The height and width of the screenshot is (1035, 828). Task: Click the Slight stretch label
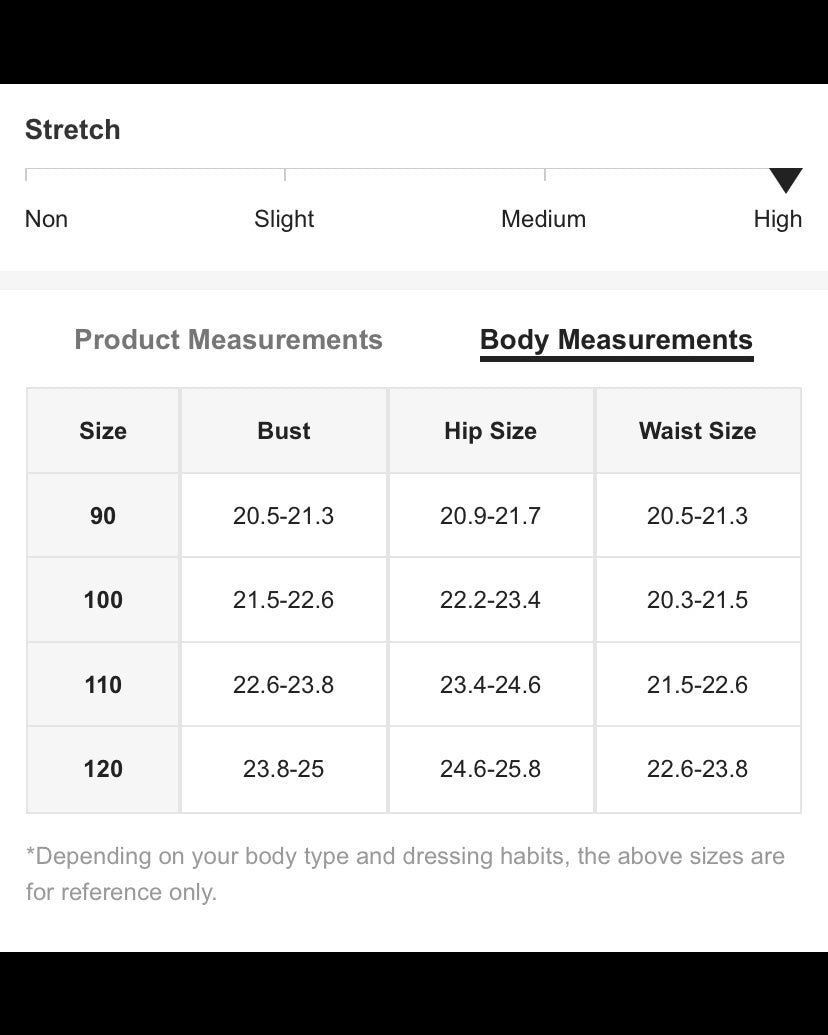[284, 219]
